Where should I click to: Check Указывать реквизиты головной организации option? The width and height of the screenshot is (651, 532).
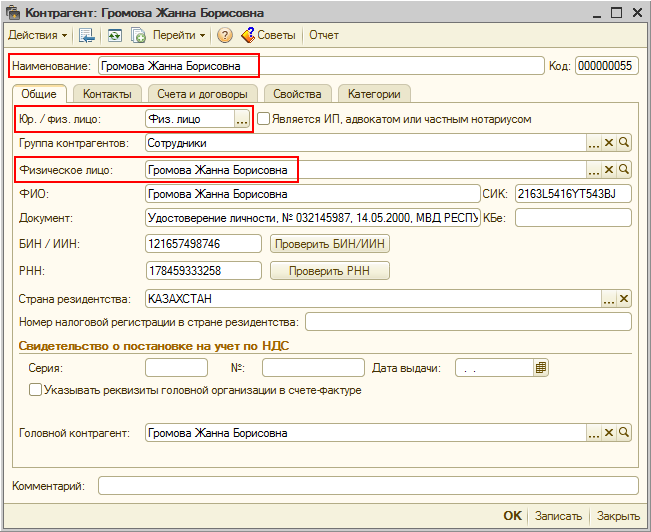pyautogui.click(x=36, y=391)
